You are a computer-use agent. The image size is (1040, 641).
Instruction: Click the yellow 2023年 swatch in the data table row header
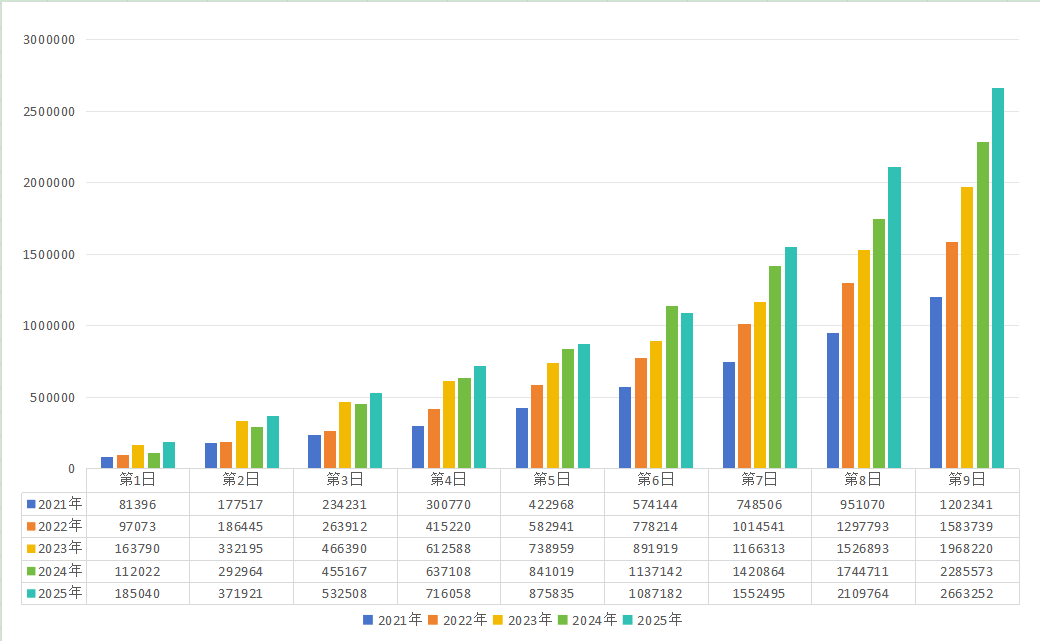coord(31,549)
